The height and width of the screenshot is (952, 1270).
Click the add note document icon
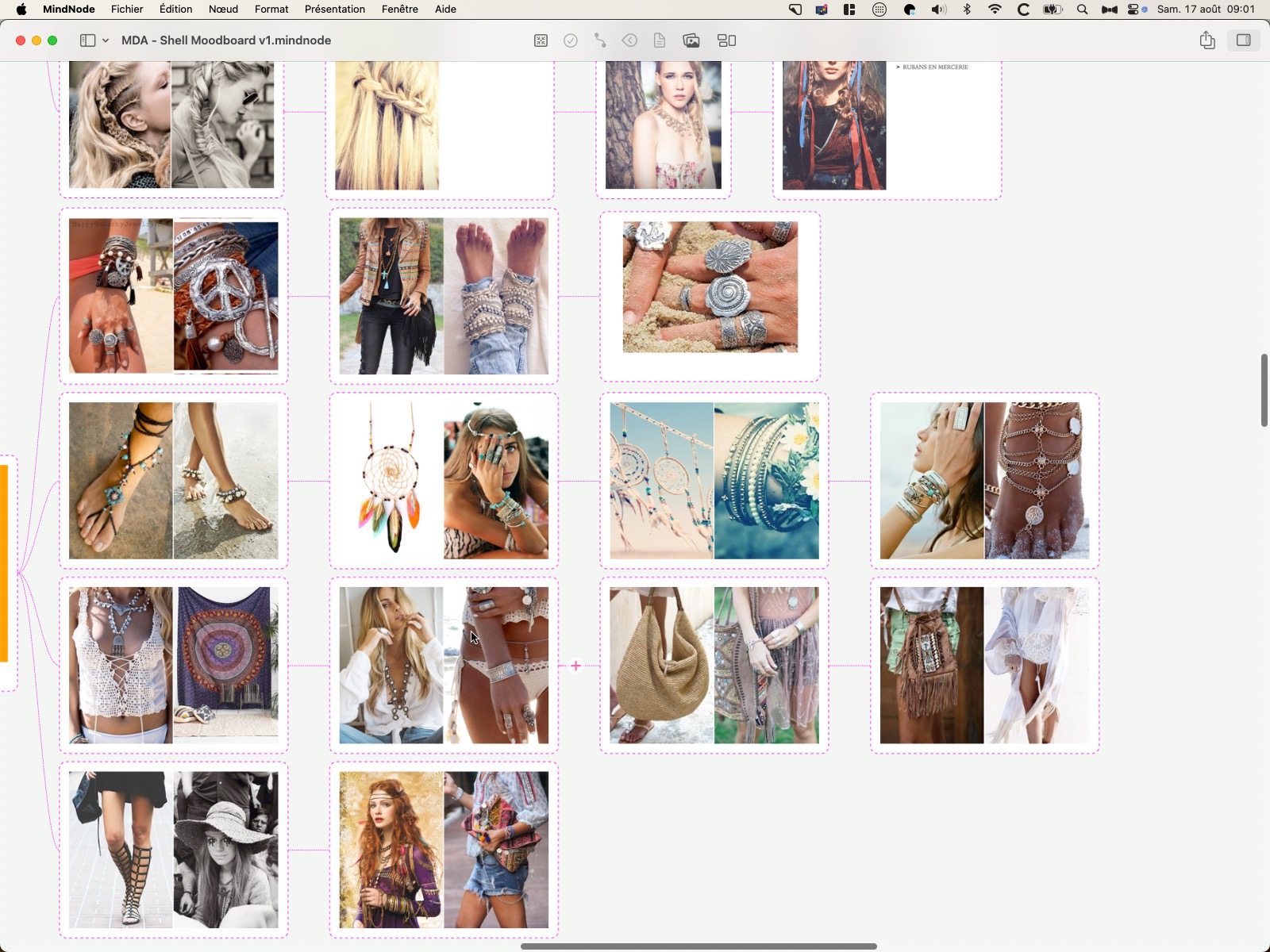coord(660,40)
